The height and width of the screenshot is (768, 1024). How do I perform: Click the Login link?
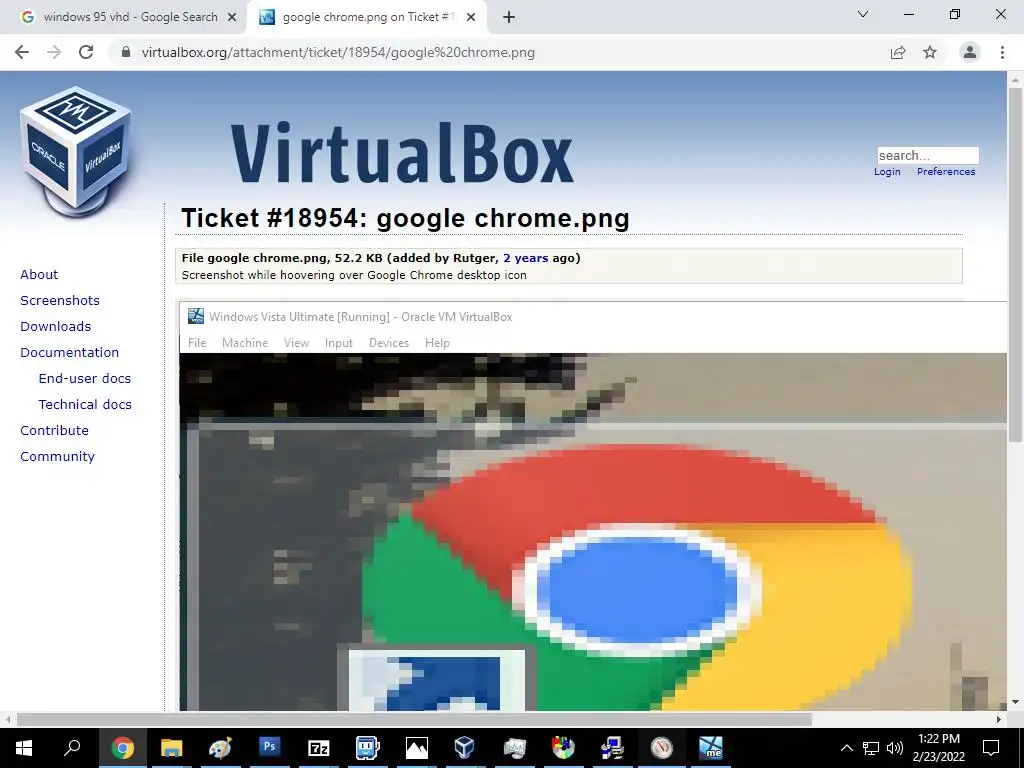click(x=887, y=172)
